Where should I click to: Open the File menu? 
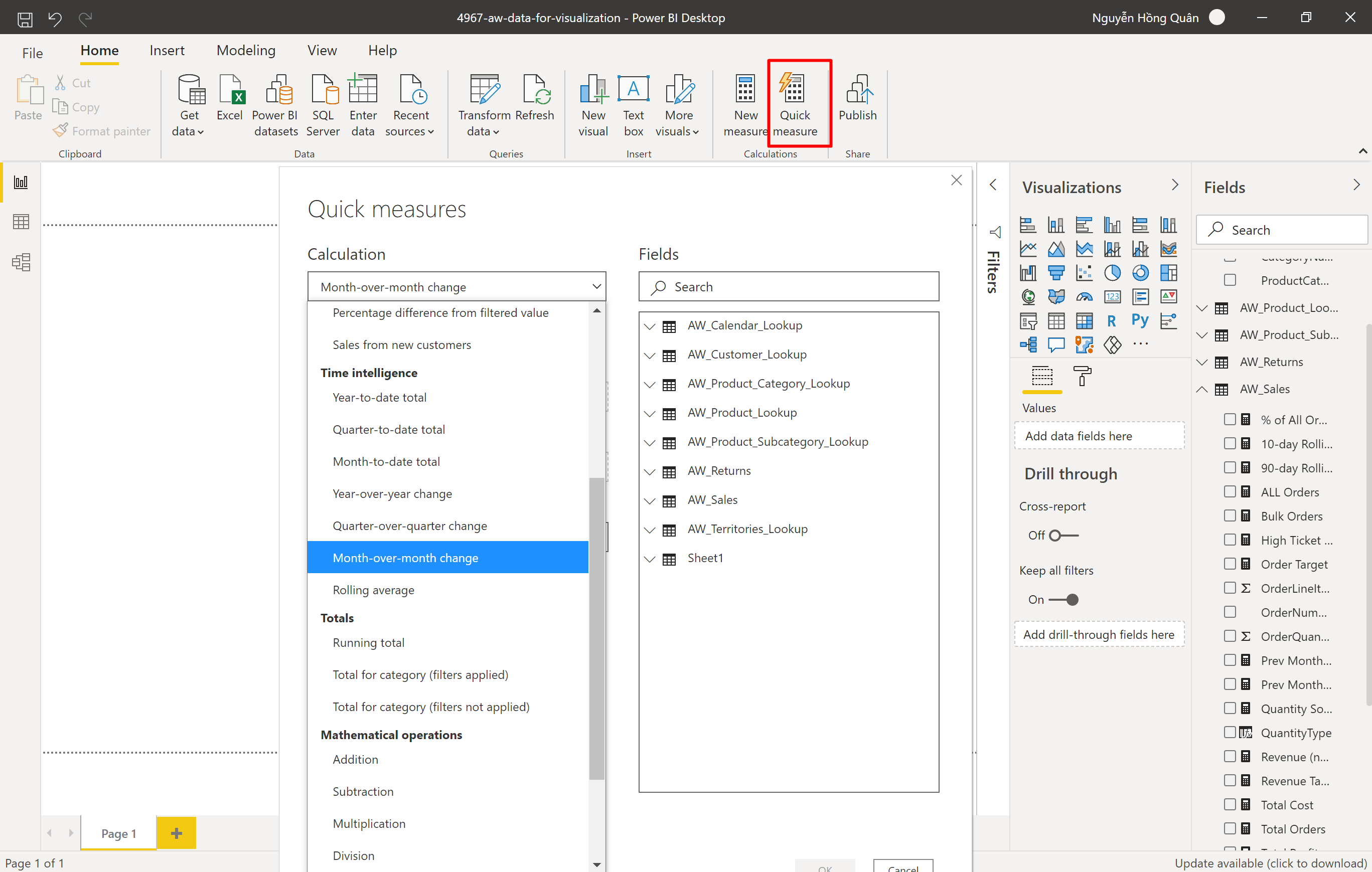point(33,53)
